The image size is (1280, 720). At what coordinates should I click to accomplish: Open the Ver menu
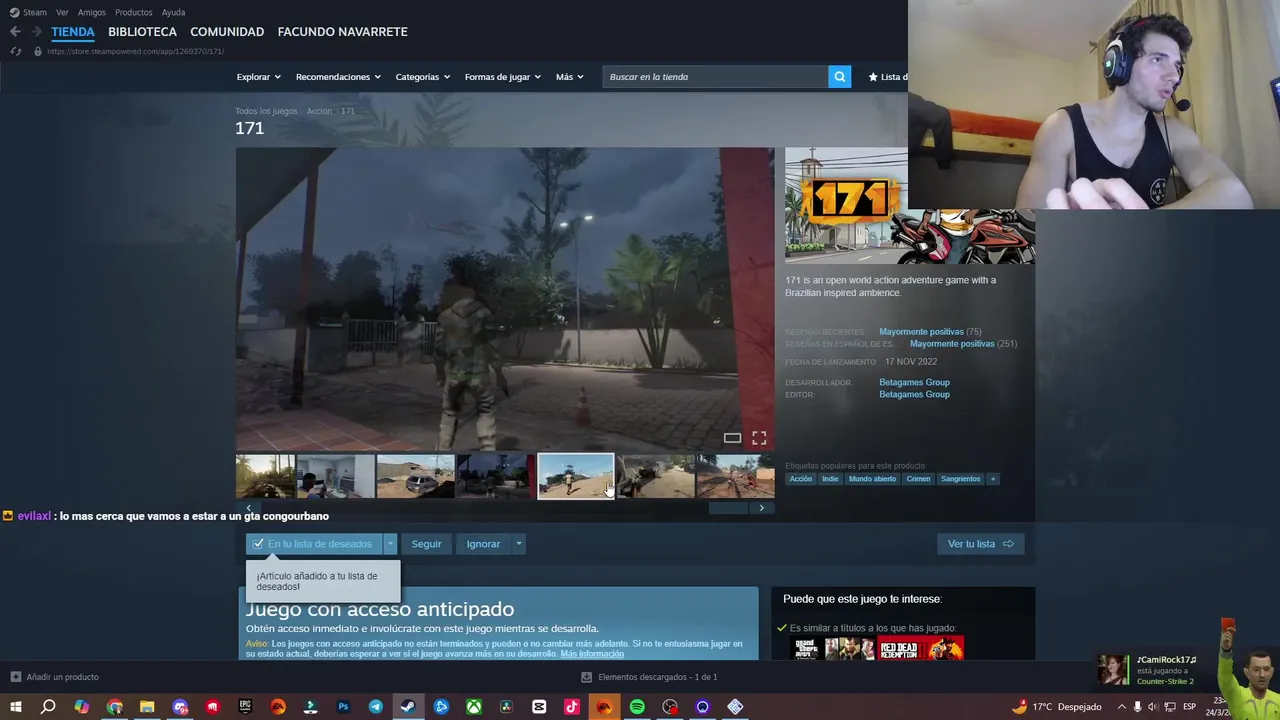pyautogui.click(x=62, y=12)
